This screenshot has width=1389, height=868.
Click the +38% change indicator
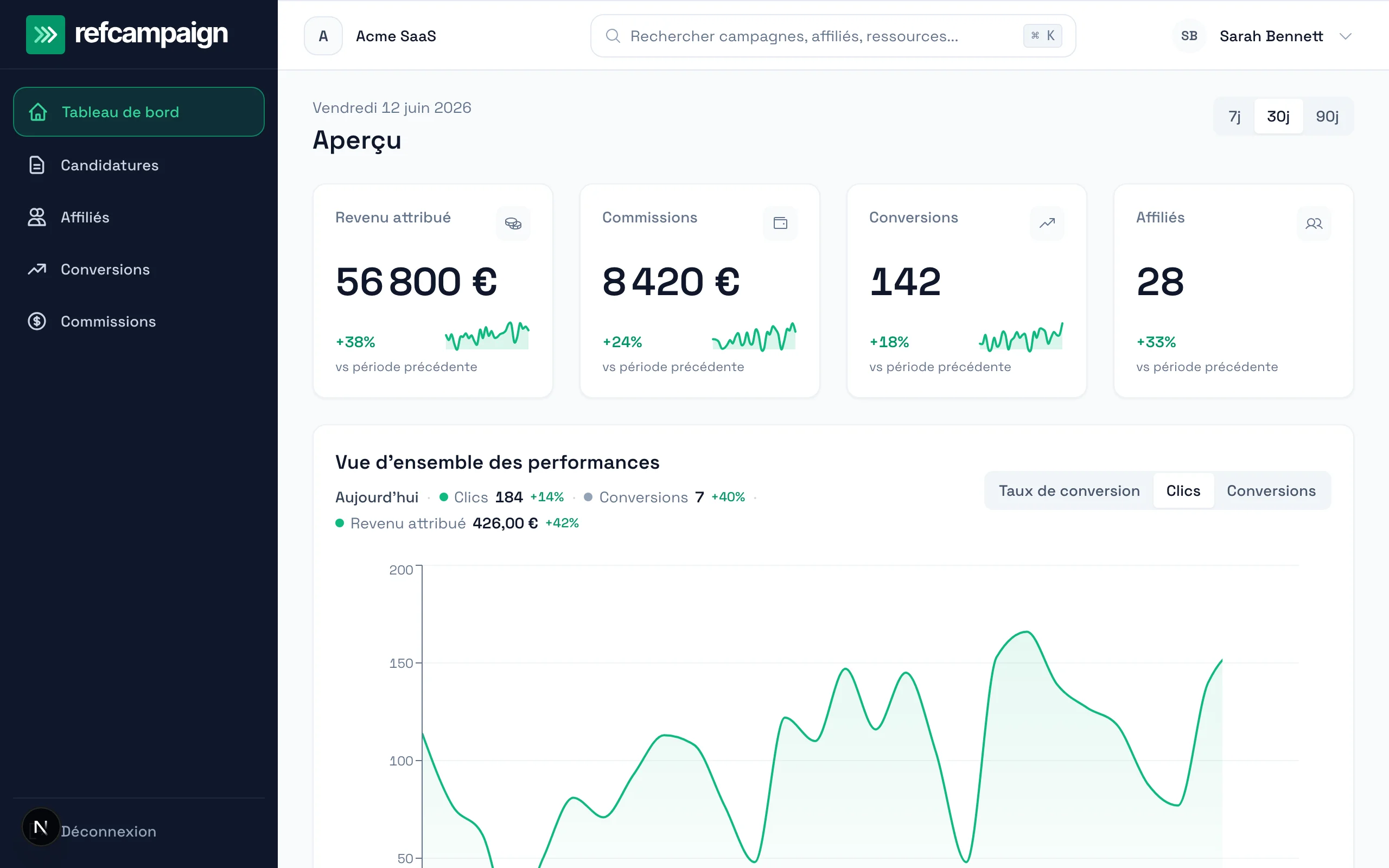[355, 342]
